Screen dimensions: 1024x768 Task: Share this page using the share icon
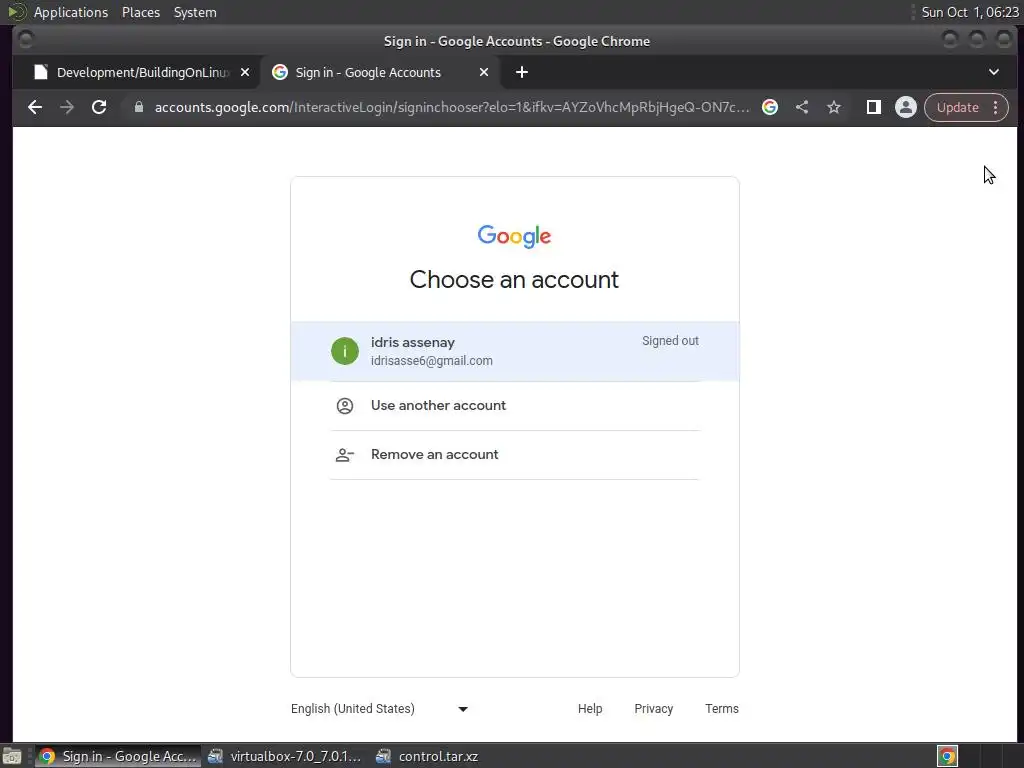click(x=802, y=107)
